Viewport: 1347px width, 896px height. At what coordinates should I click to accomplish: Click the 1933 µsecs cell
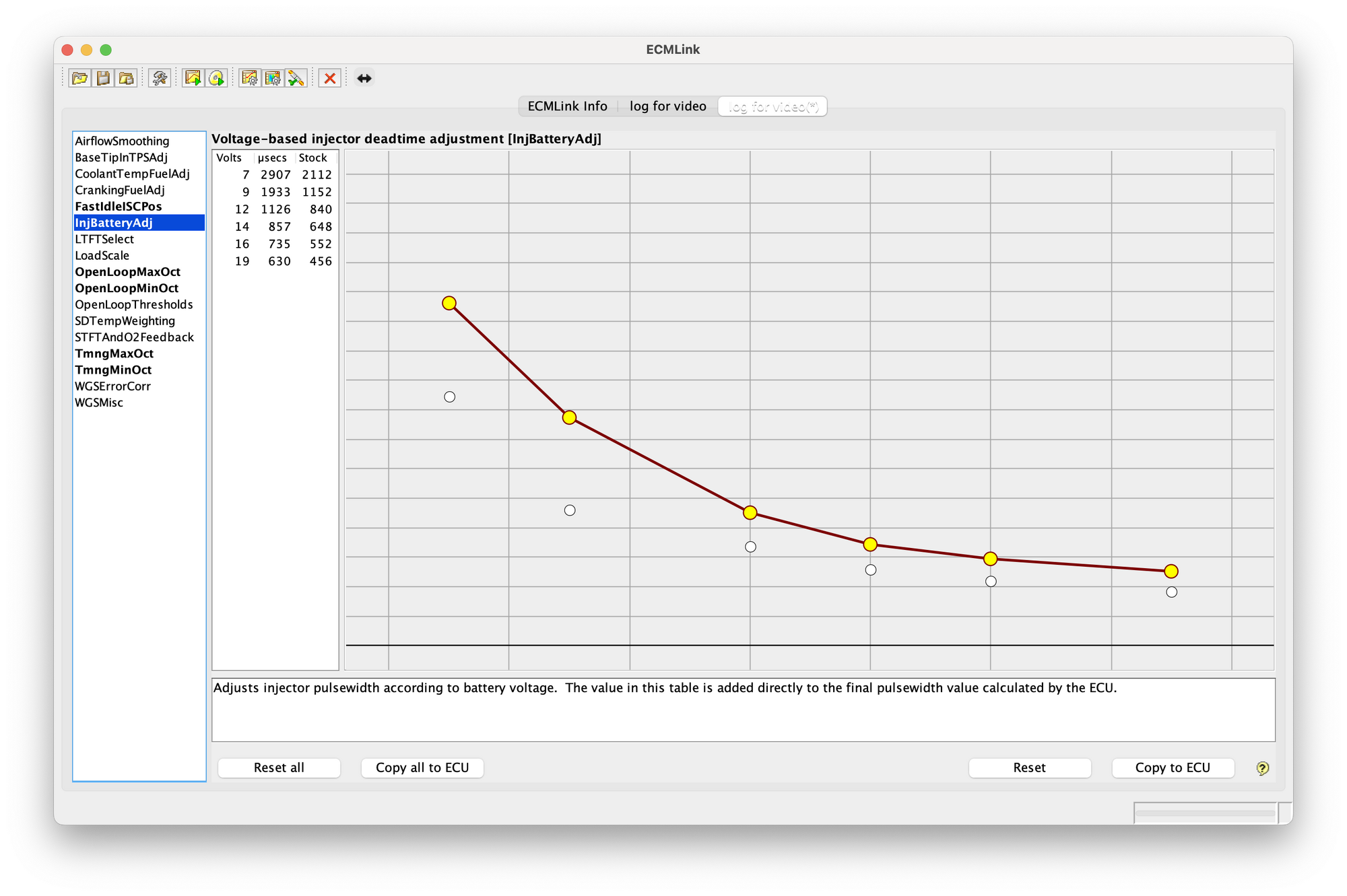click(275, 192)
